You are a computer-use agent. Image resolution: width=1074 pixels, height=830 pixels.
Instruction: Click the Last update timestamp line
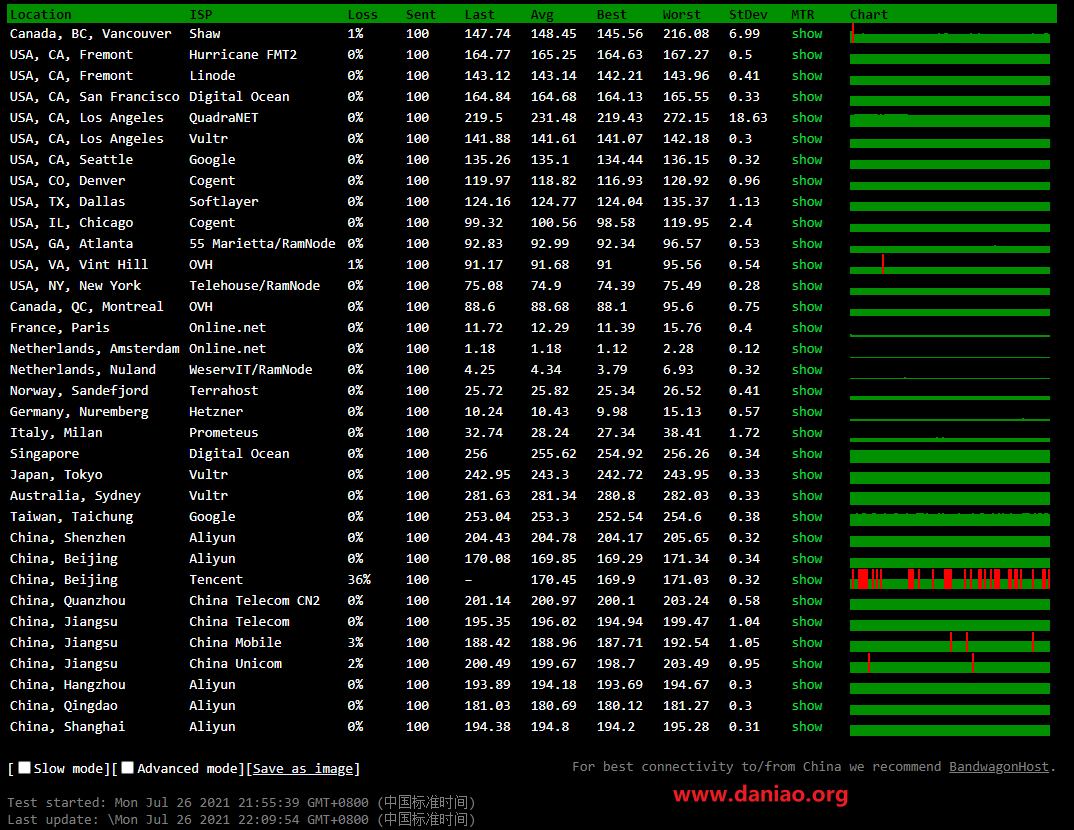coord(241,819)
